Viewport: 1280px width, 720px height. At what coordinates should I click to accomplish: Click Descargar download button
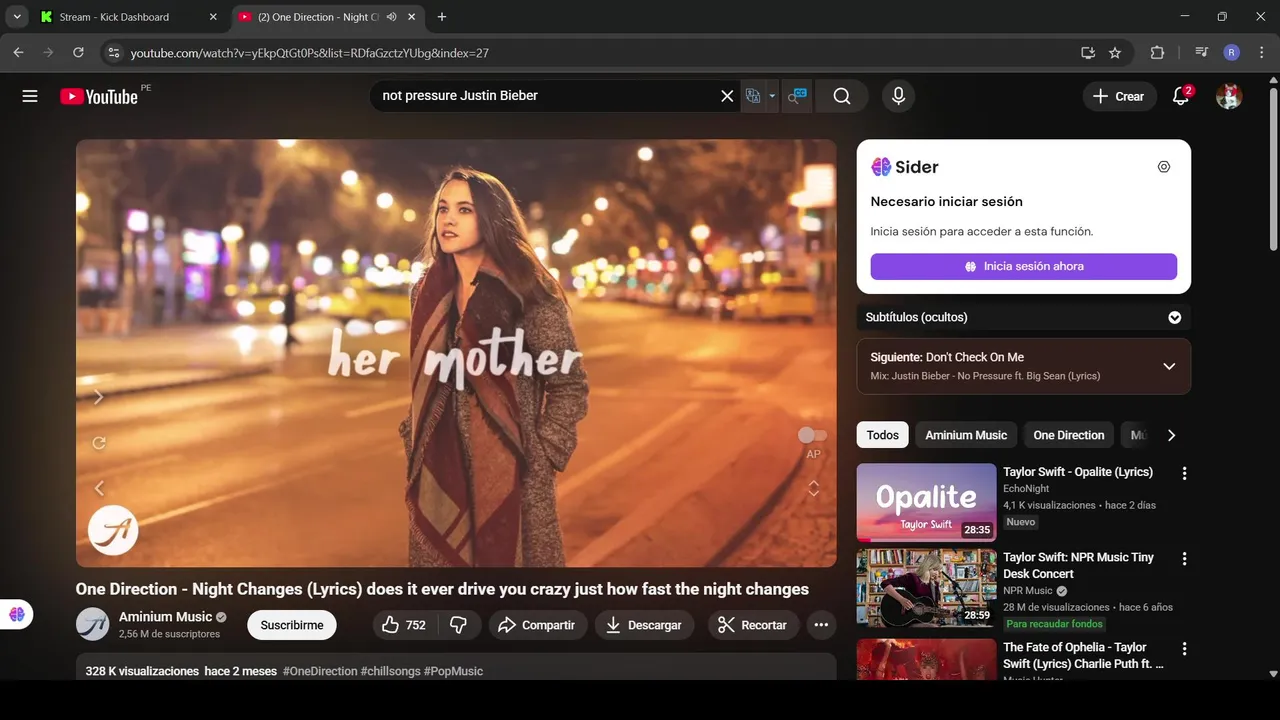(644, 625)
